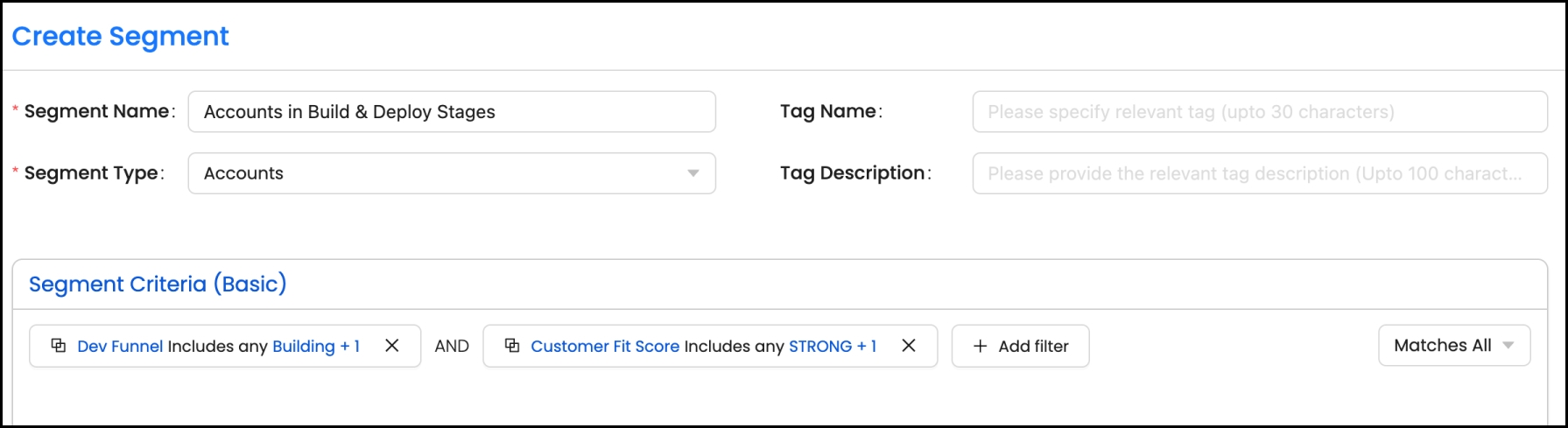Remove the Dev Funnel filter
The height and width of the screenshot is (428, 1568).
392,346
